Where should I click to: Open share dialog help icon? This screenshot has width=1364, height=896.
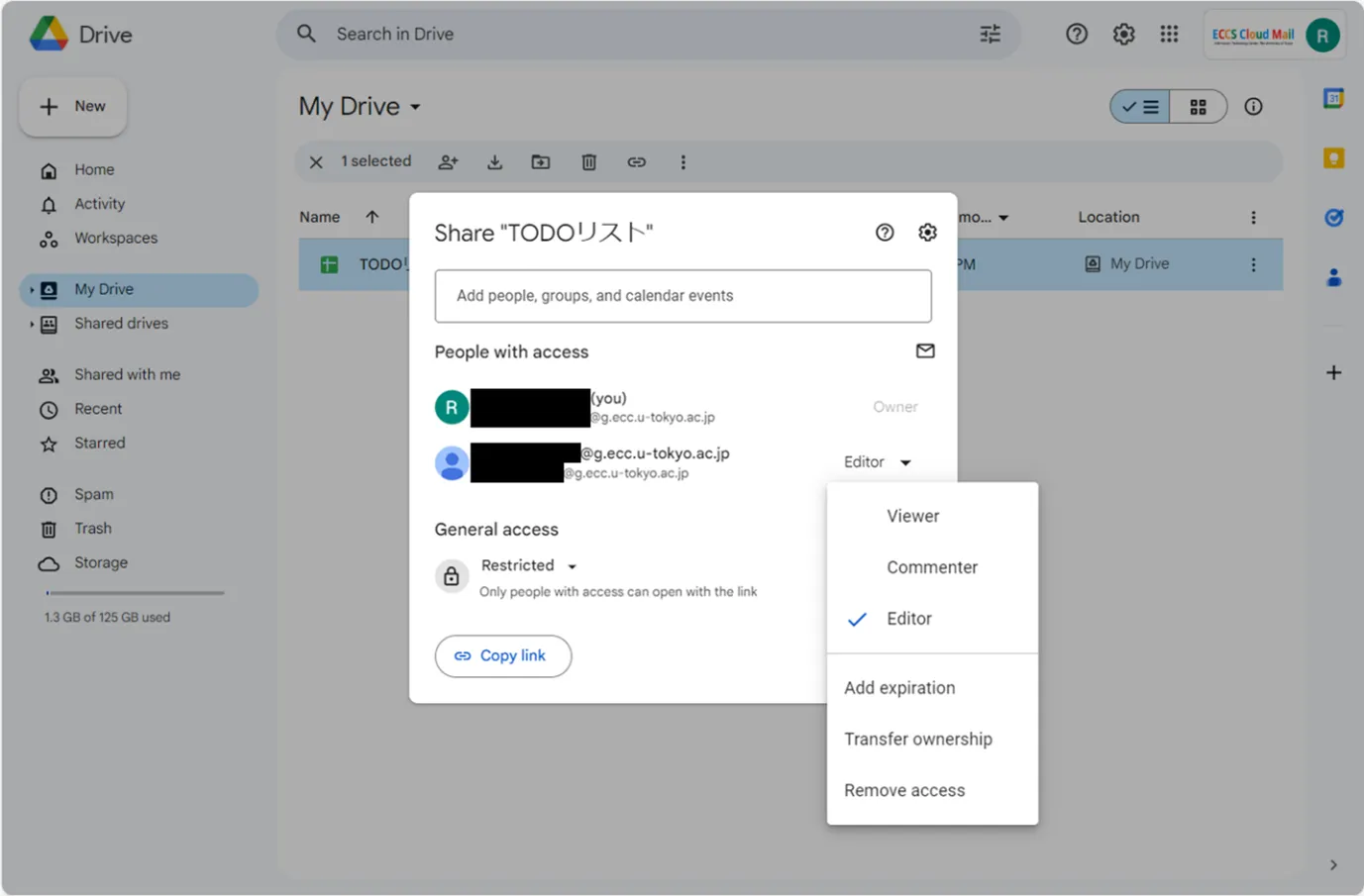(885, 232)
